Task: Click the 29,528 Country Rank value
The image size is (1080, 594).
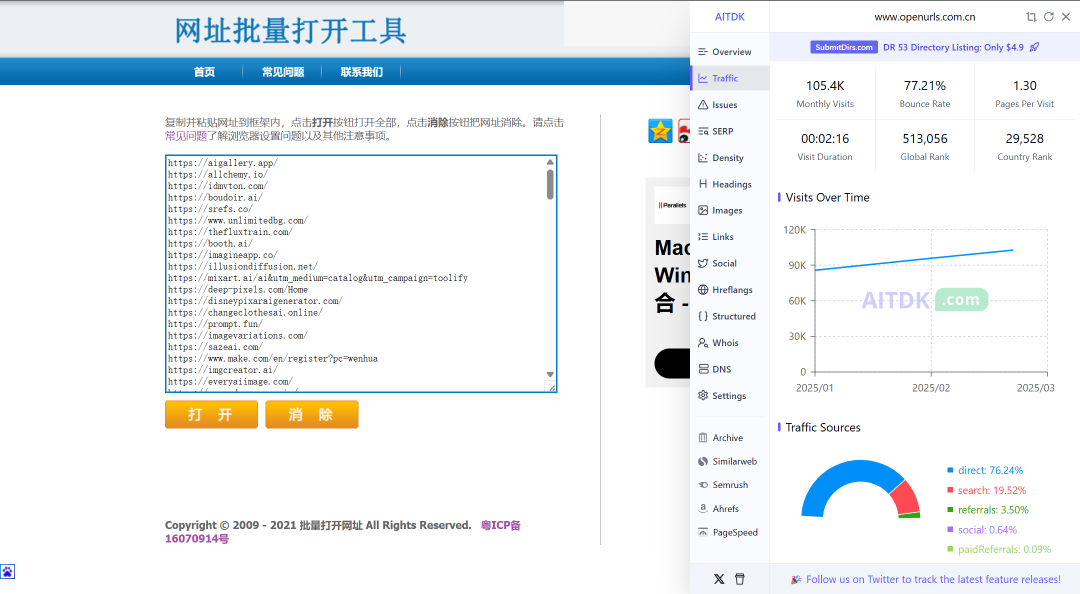Action: coord(1025,139)
